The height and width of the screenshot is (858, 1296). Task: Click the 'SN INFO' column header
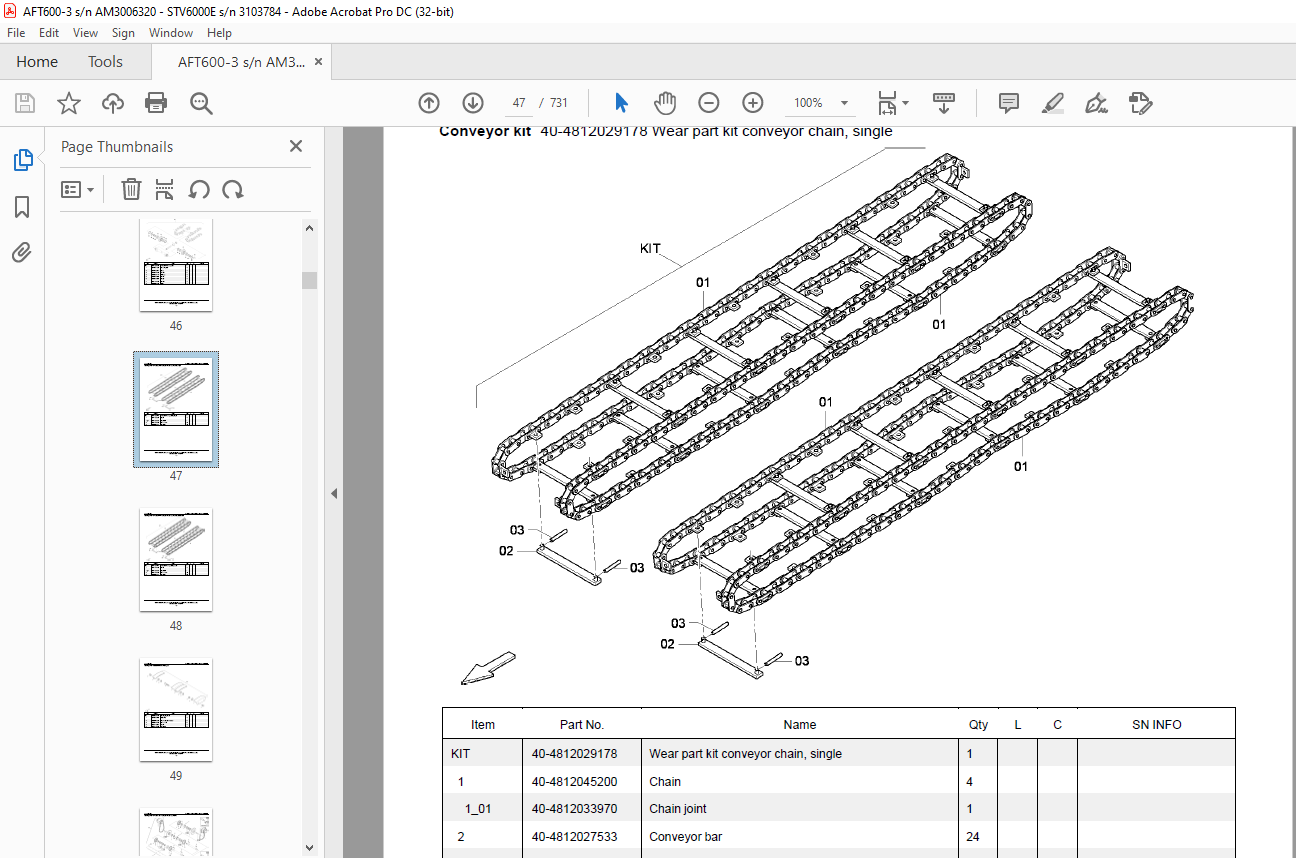pyautogui.click(x=1156, y=725)
